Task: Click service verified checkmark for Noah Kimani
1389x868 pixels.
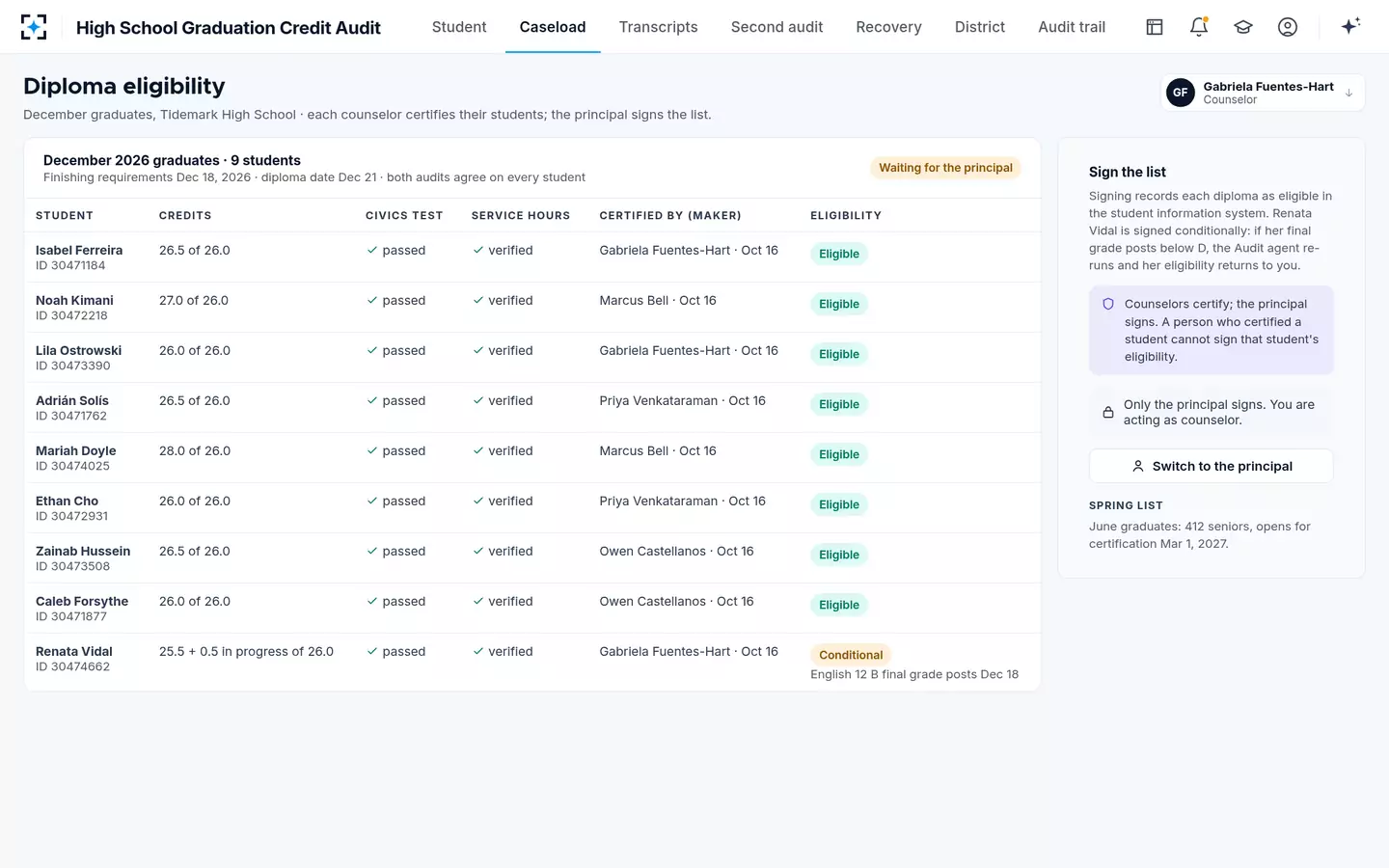Action: pos(478,300)
